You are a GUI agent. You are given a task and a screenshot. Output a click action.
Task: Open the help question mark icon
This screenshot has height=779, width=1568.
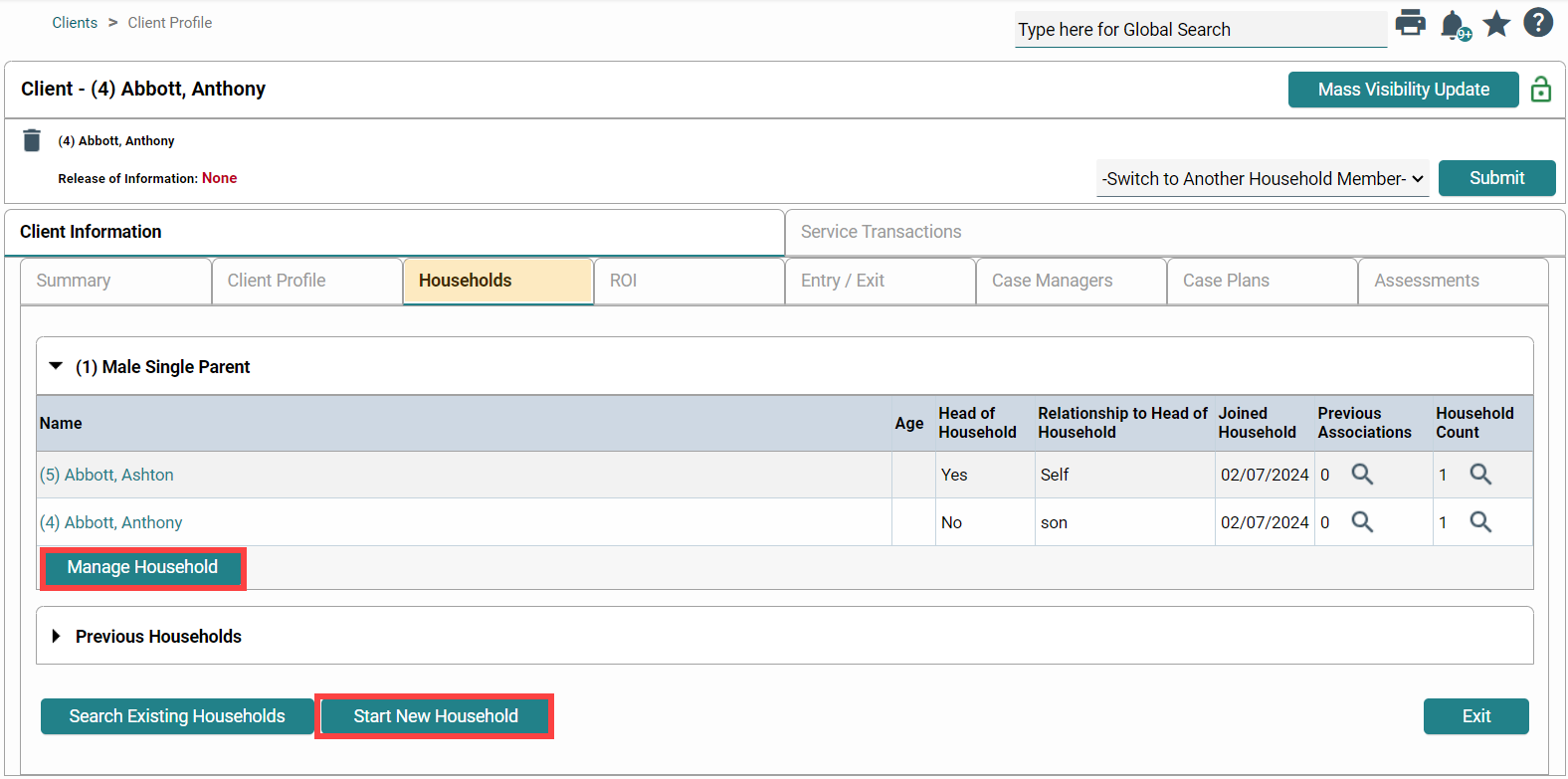(x=1538, y=22)
